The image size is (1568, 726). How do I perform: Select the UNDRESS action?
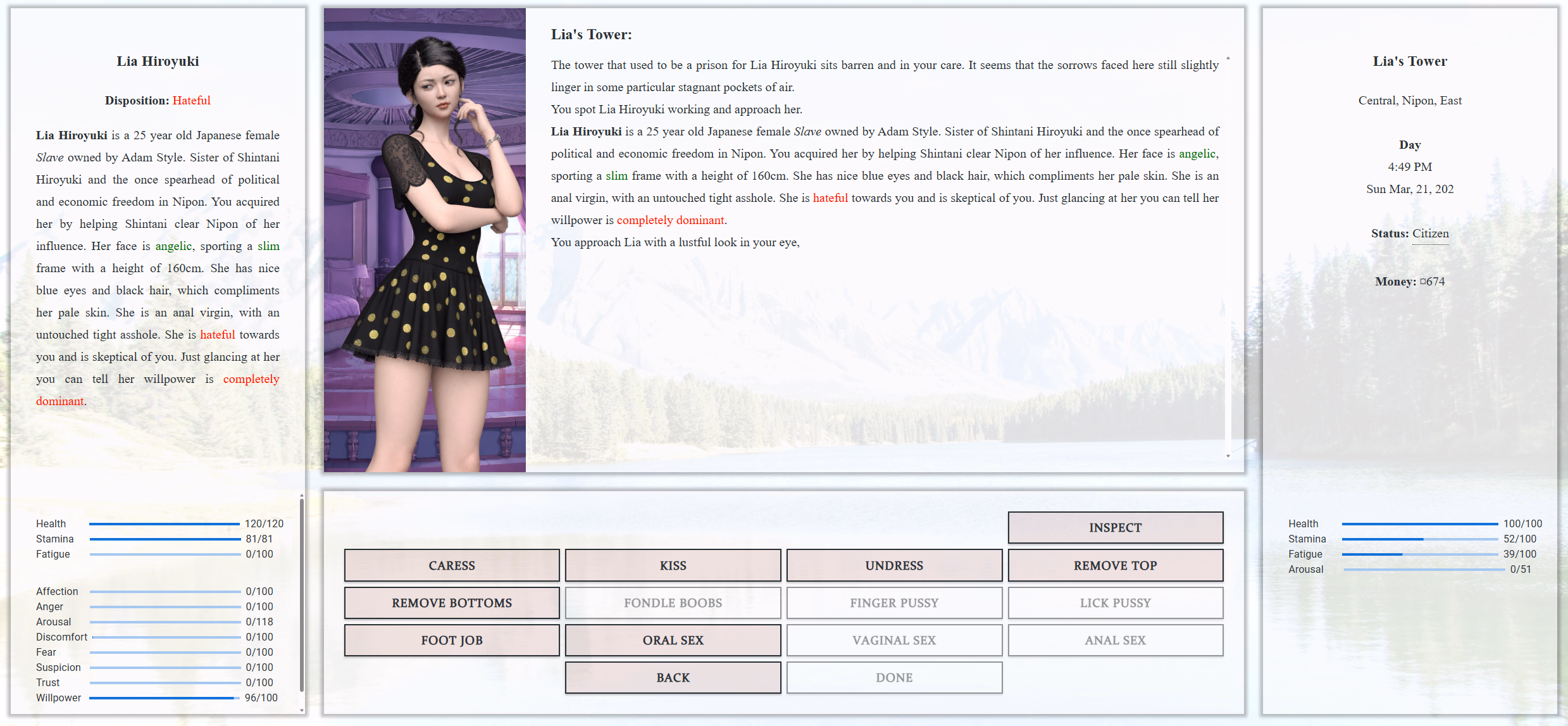pyautogui.click(x=894, y=565)
